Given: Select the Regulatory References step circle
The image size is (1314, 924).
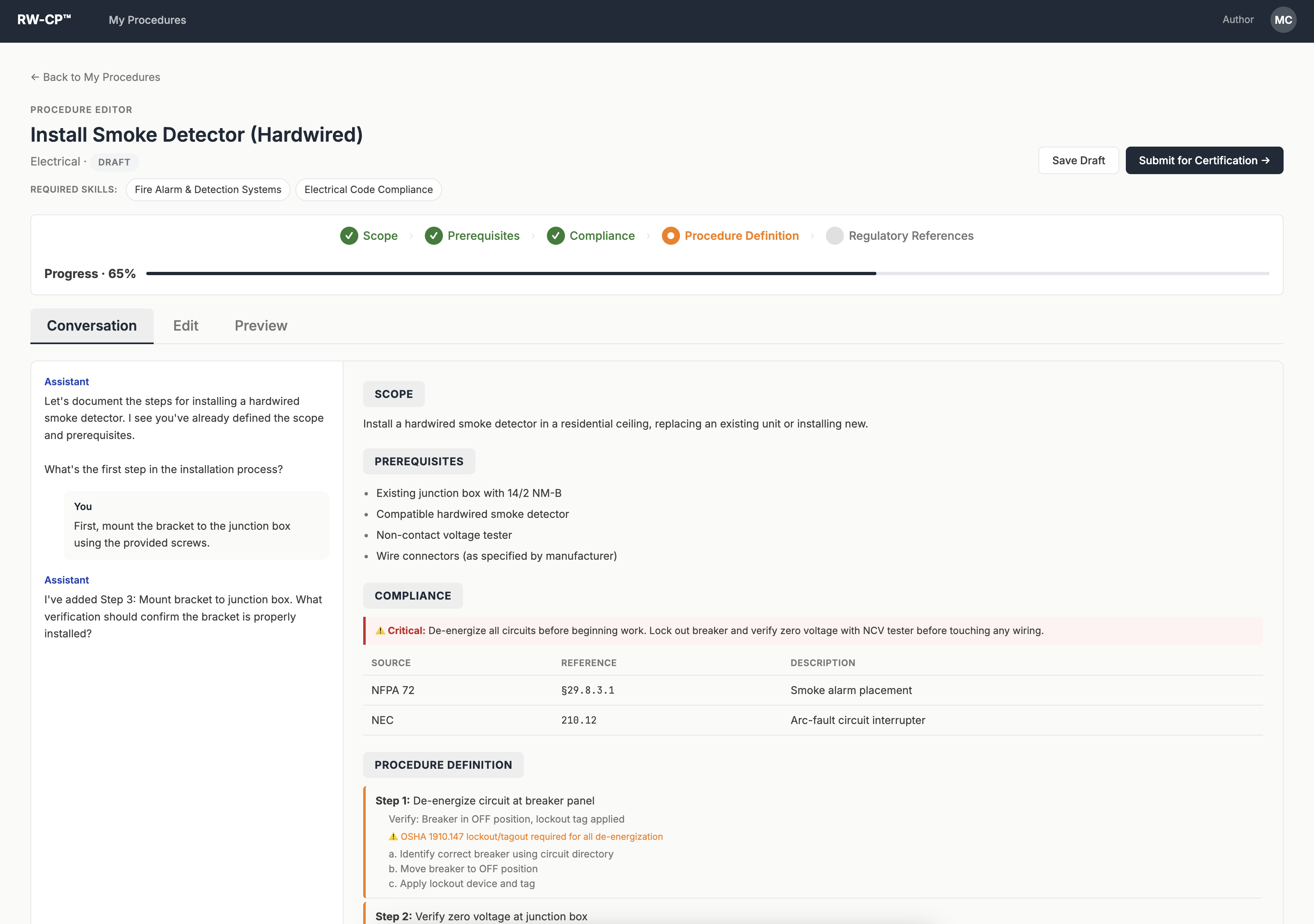Looking at the screenshot, I should point(835,236).
